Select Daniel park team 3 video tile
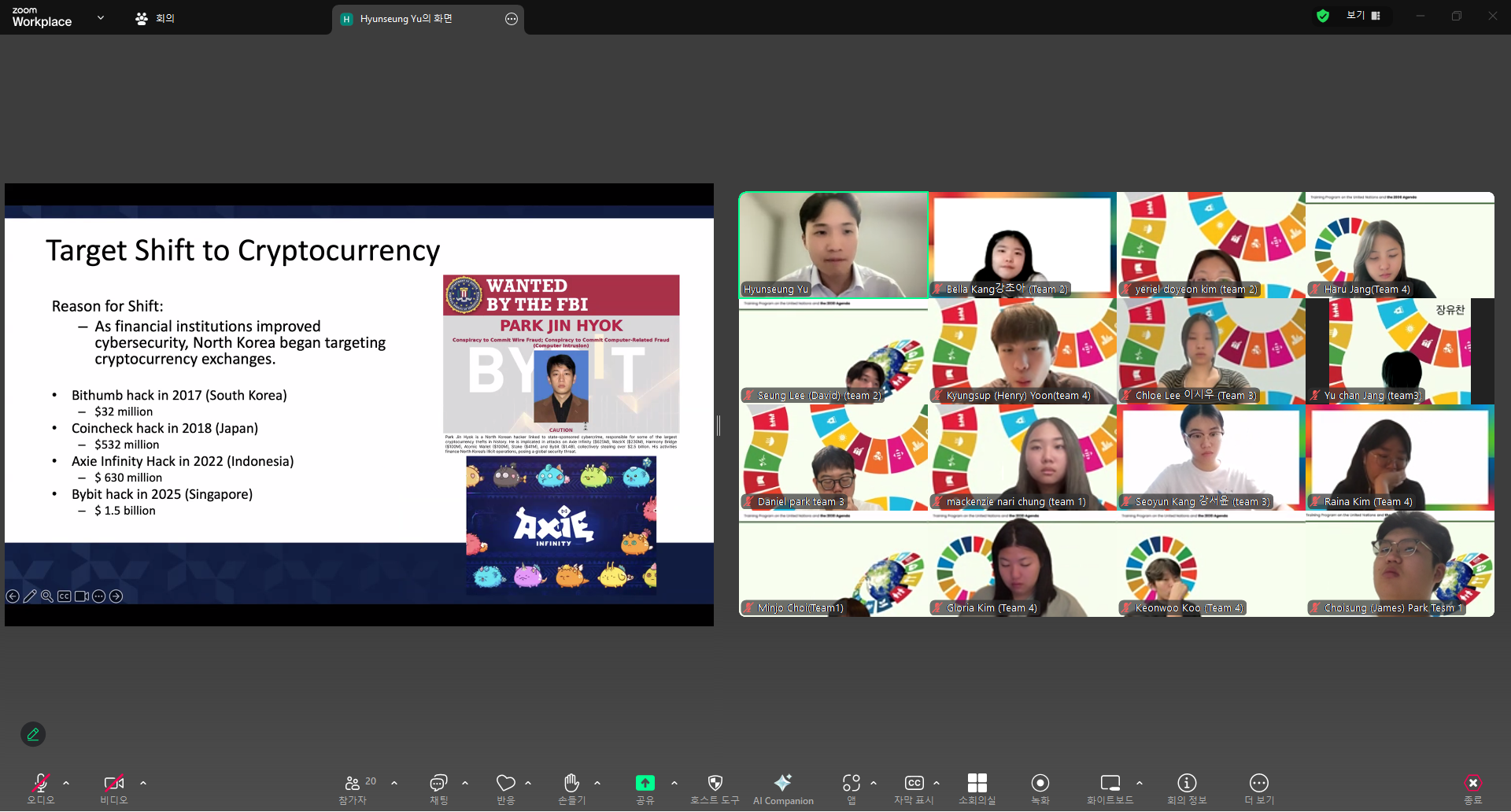 (833, 457)
